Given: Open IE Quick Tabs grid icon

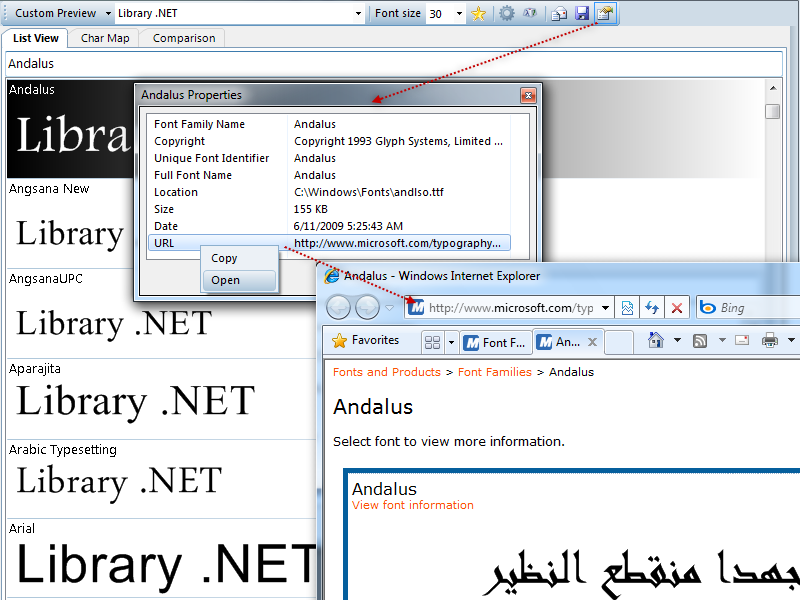Looking at the screenshot, I should (432, 342).
